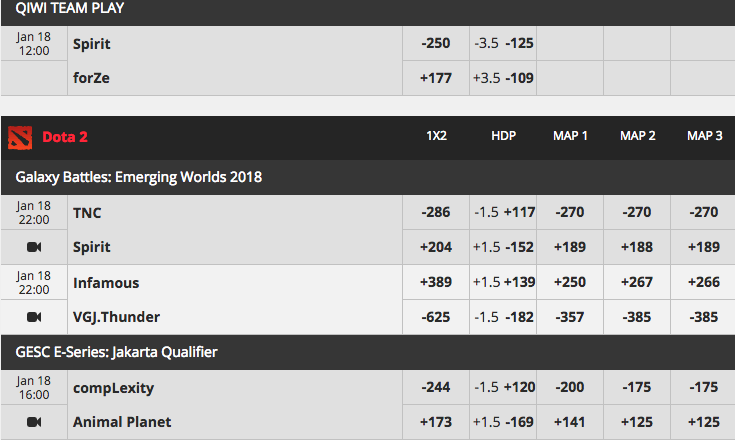The height and width of the screenshot is (440, 735).
Task: Choose Spirit +1.5 handicap at -152
Action: point(503,247)
